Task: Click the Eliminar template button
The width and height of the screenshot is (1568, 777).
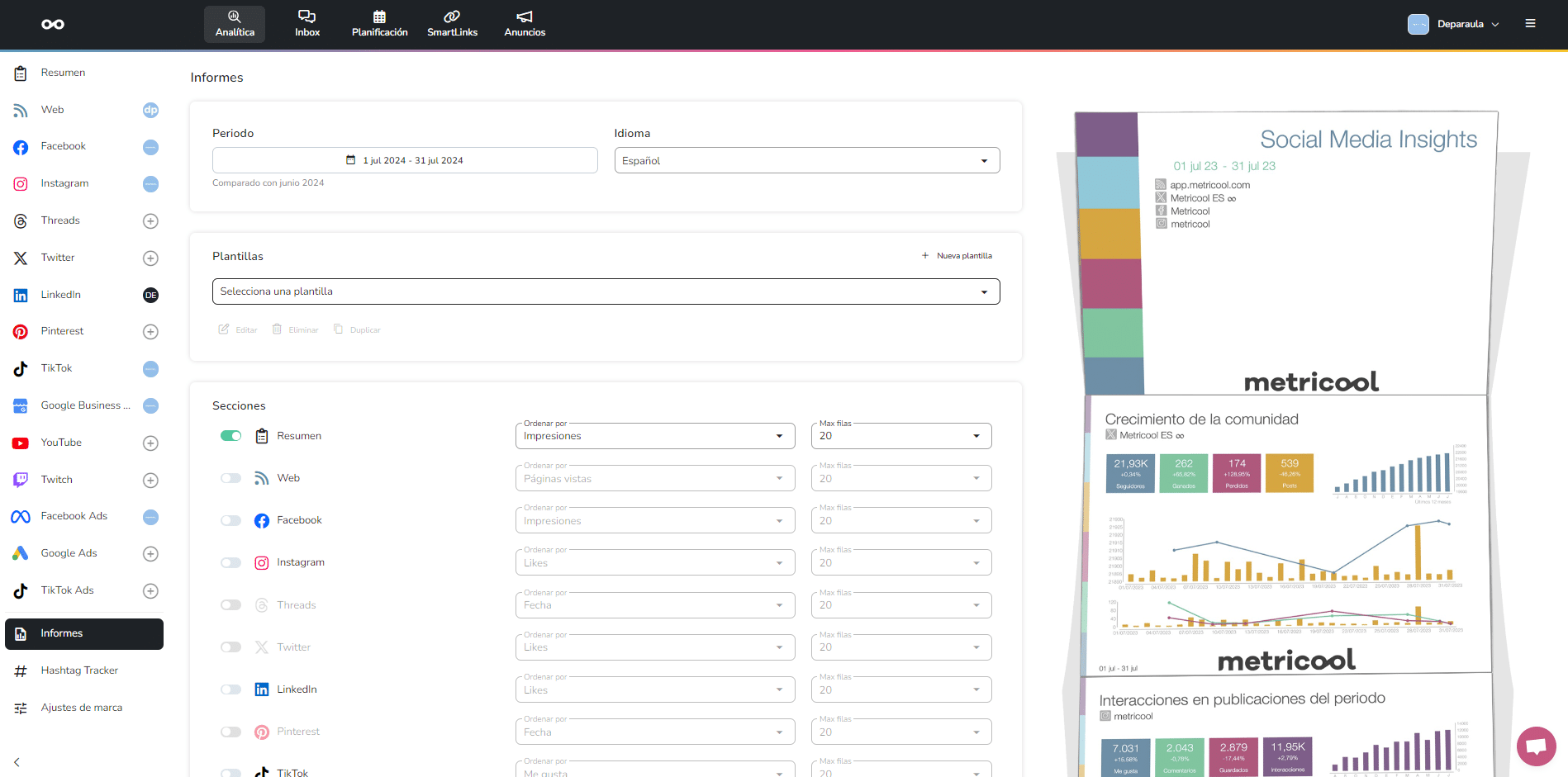Action: tap(295, 329)
